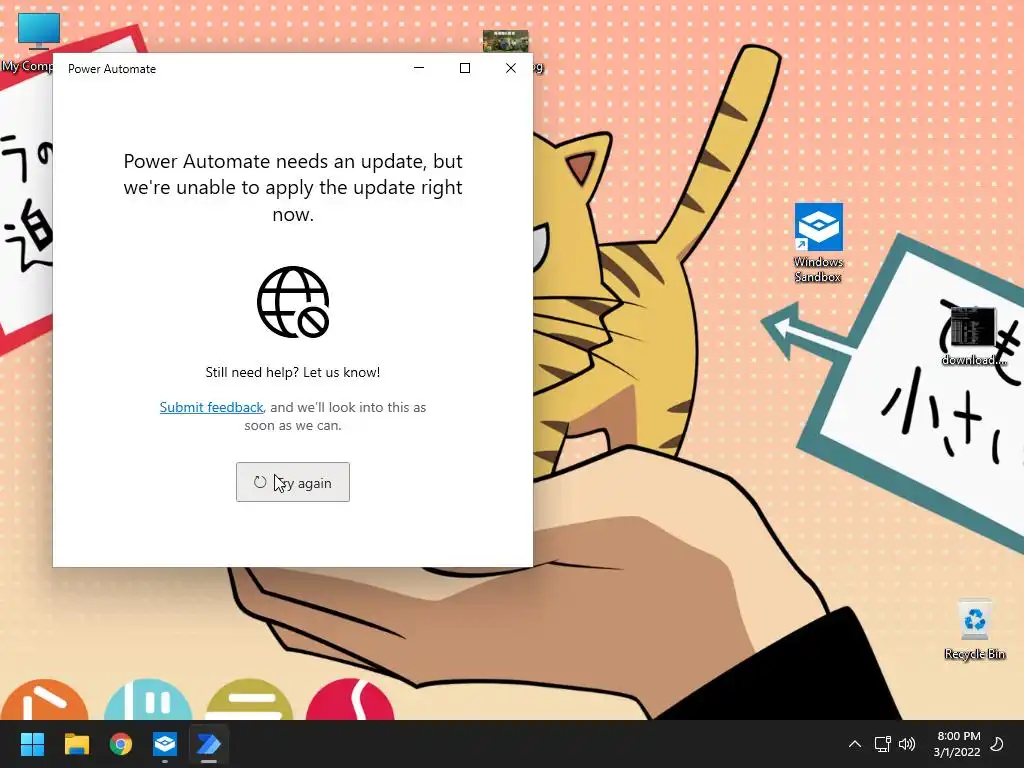This screenshot has width=1024, height=768.
Task: Click the "Still need help? Let us know!" text
Action: 293,372
